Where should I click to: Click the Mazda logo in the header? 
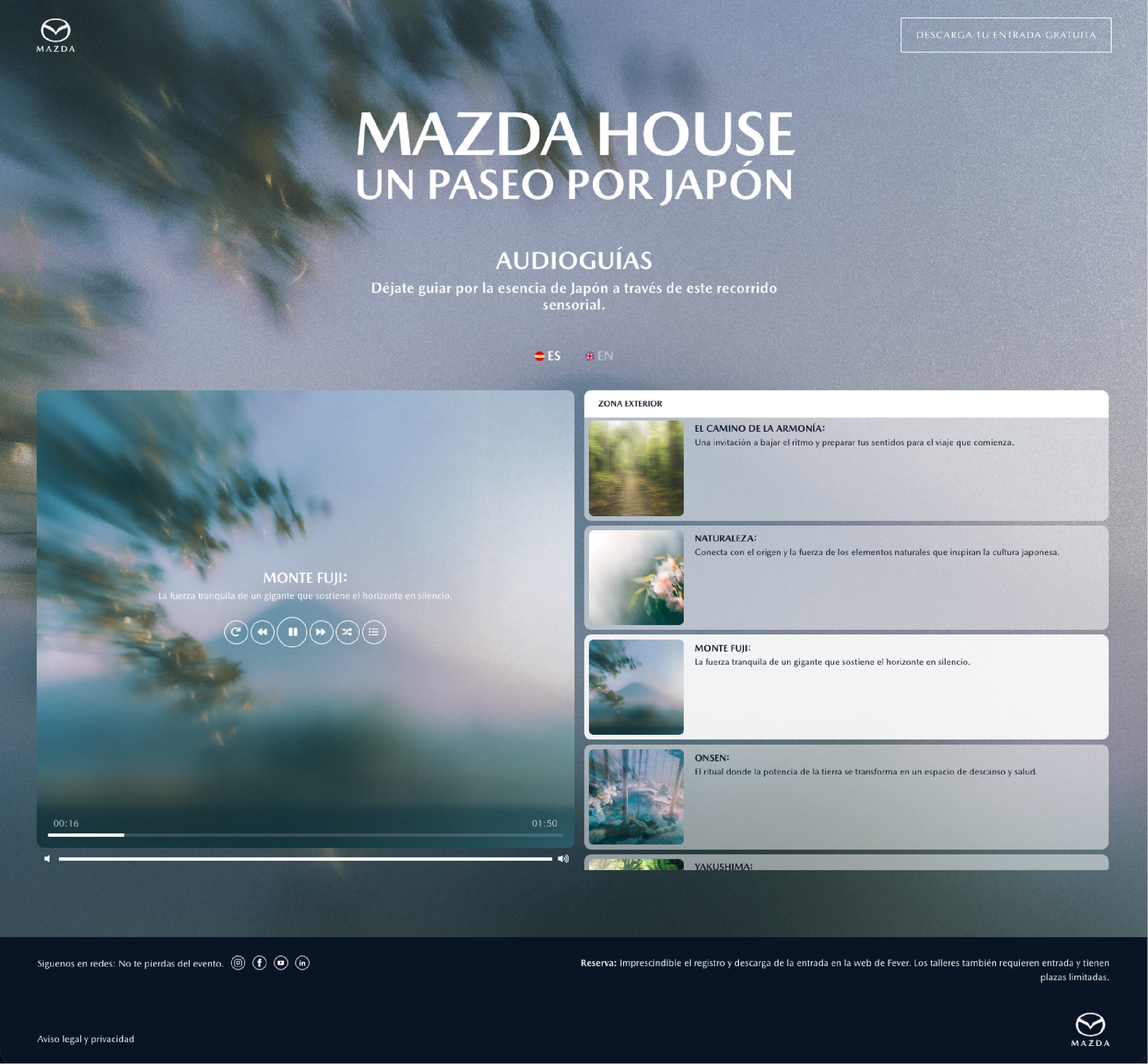click(56, 36)
